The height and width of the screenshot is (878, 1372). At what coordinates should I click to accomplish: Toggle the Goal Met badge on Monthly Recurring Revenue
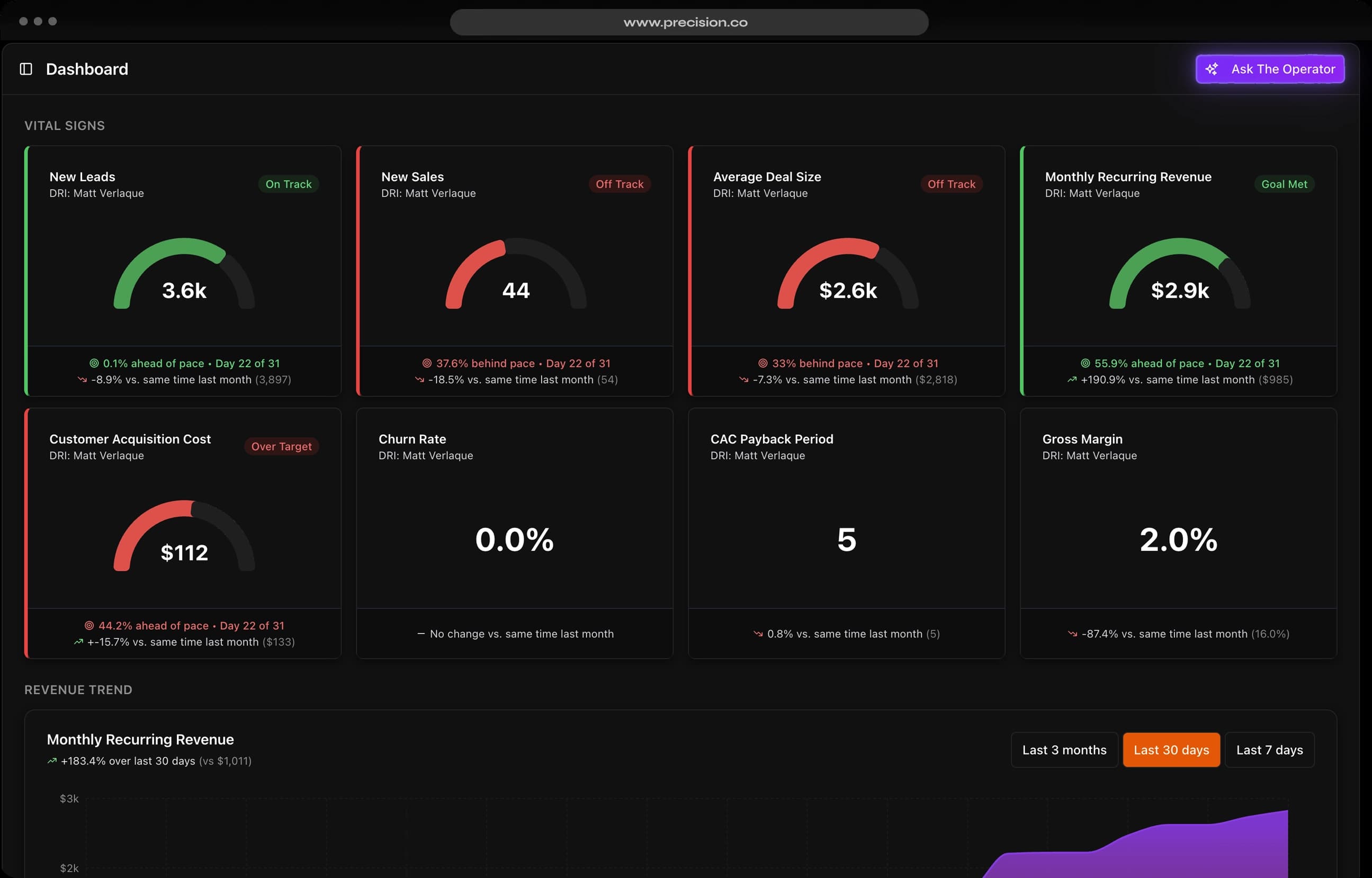[x=1284, y=184]
